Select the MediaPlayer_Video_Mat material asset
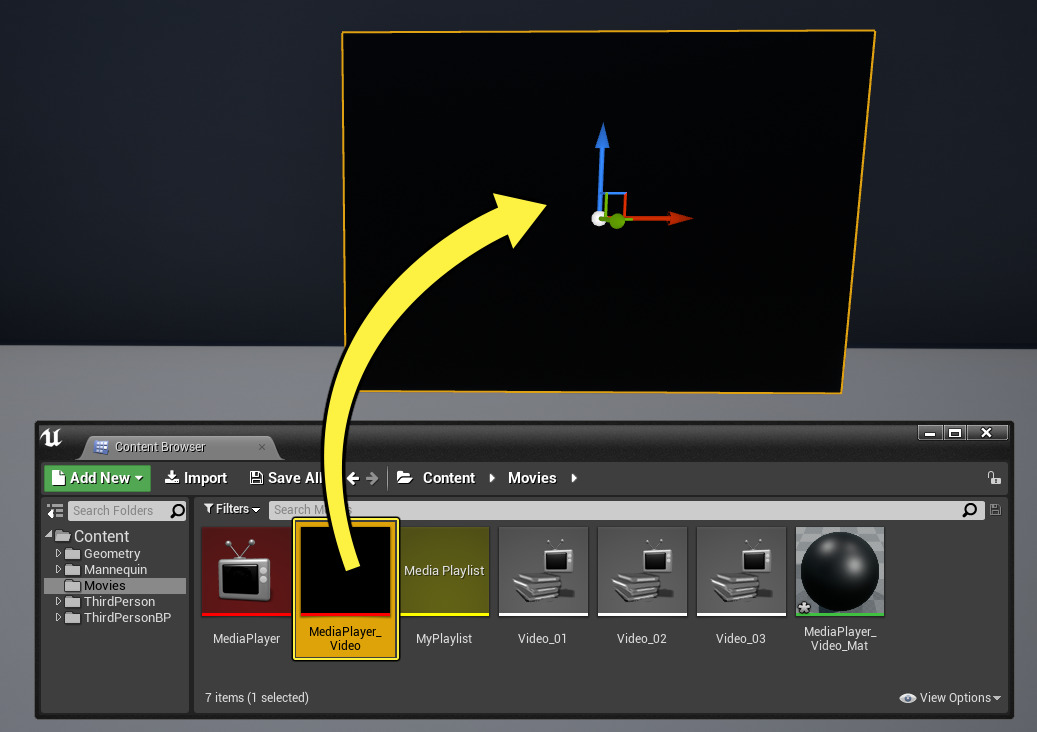 click(x=840, y=571)
